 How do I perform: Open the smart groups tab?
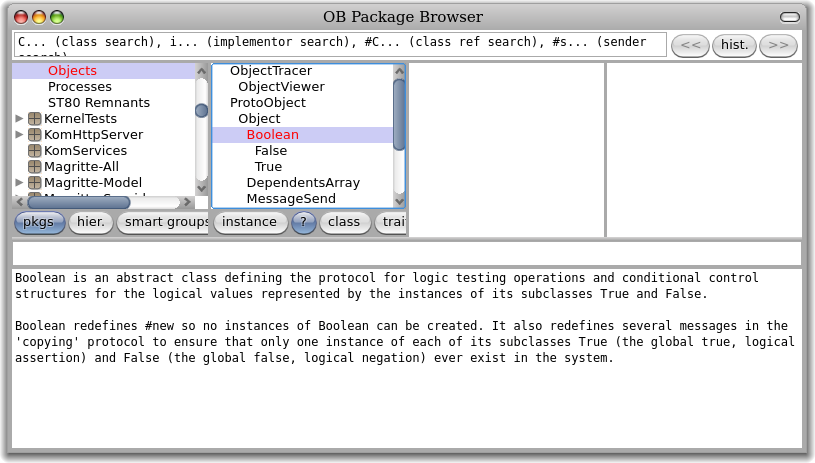coord(165,222)
